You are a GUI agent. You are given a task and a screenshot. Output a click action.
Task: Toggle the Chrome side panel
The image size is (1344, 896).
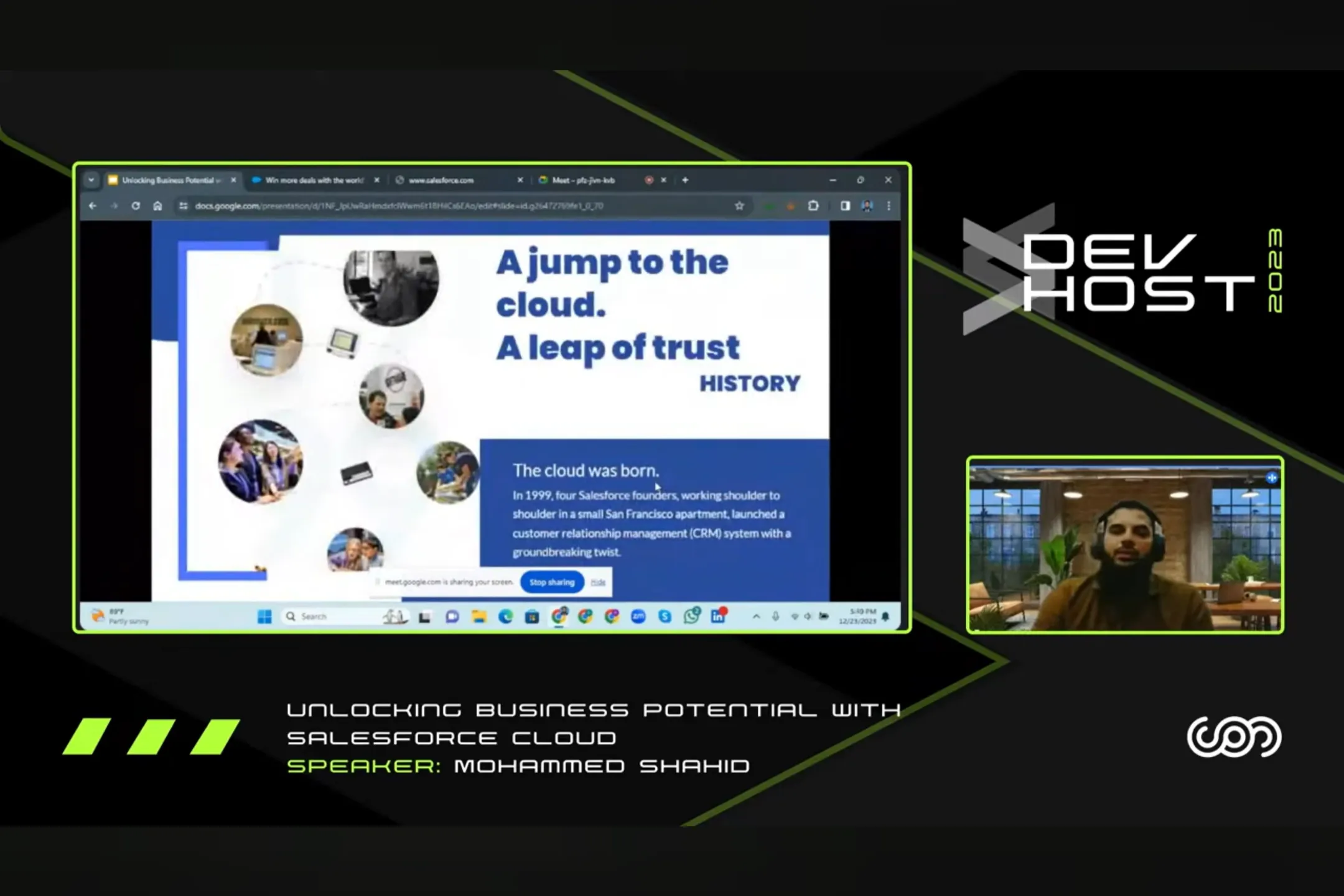tap(845, 206)
